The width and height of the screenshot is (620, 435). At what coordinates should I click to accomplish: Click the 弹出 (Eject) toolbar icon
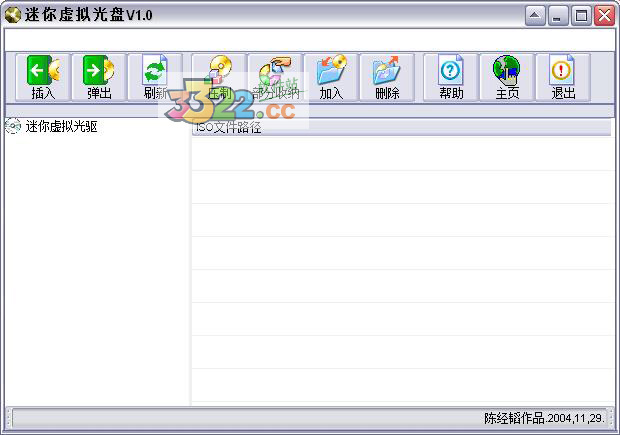pyautogui.click(x=99, y=78)
